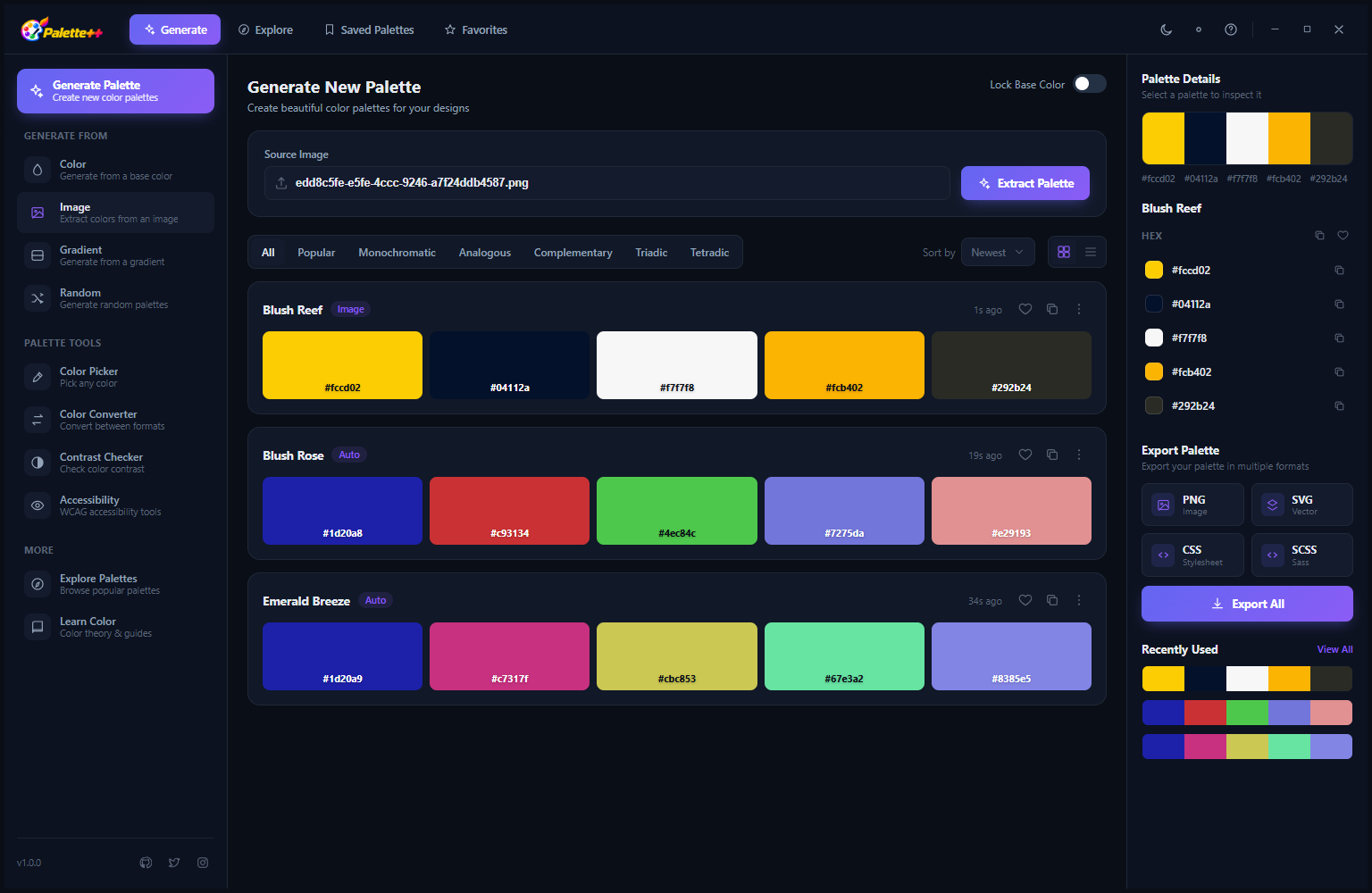
Task: Switch to the Explore tab
Action: [x=265, y=29]
